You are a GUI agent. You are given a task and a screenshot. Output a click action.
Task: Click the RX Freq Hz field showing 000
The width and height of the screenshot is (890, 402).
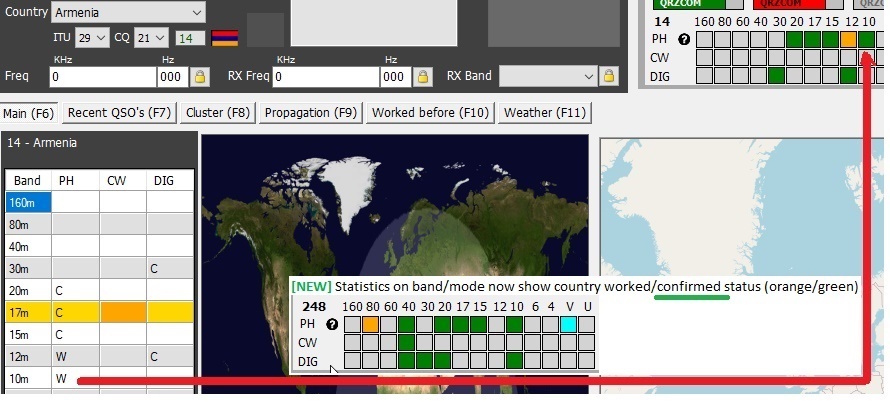click(x=396, y=77)
